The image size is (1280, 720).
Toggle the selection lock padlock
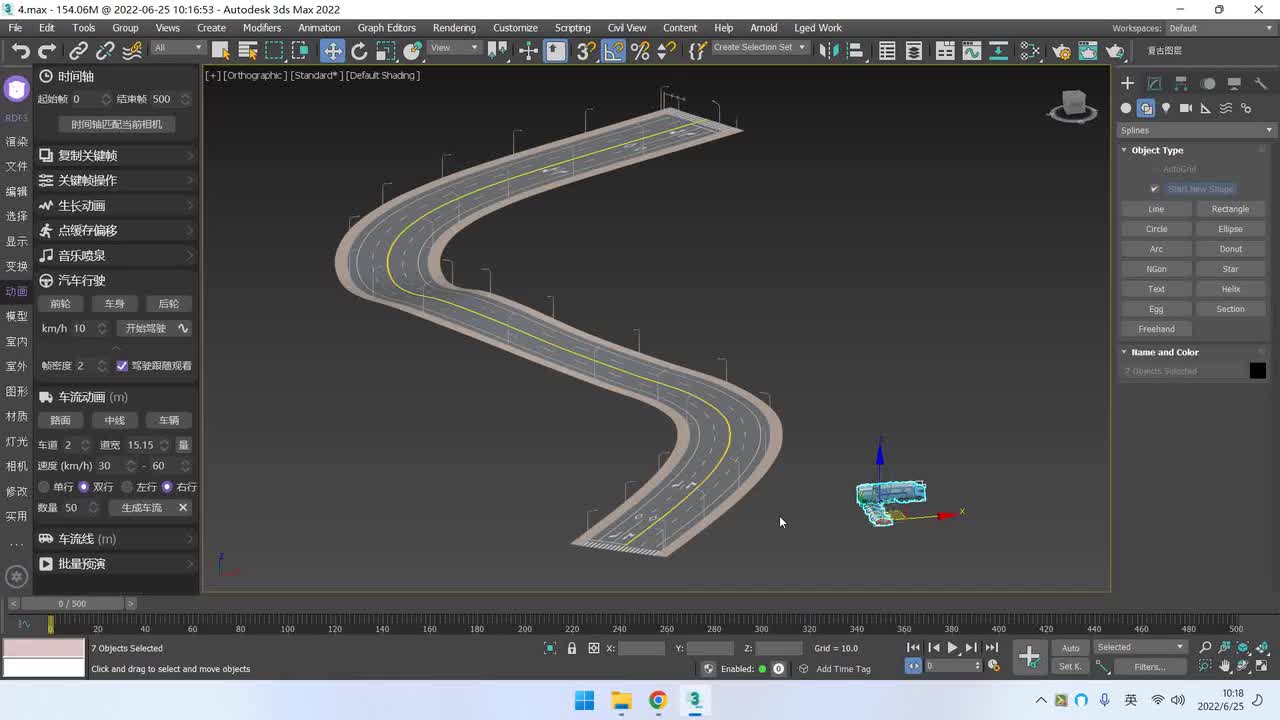click(x=572, y=648)
